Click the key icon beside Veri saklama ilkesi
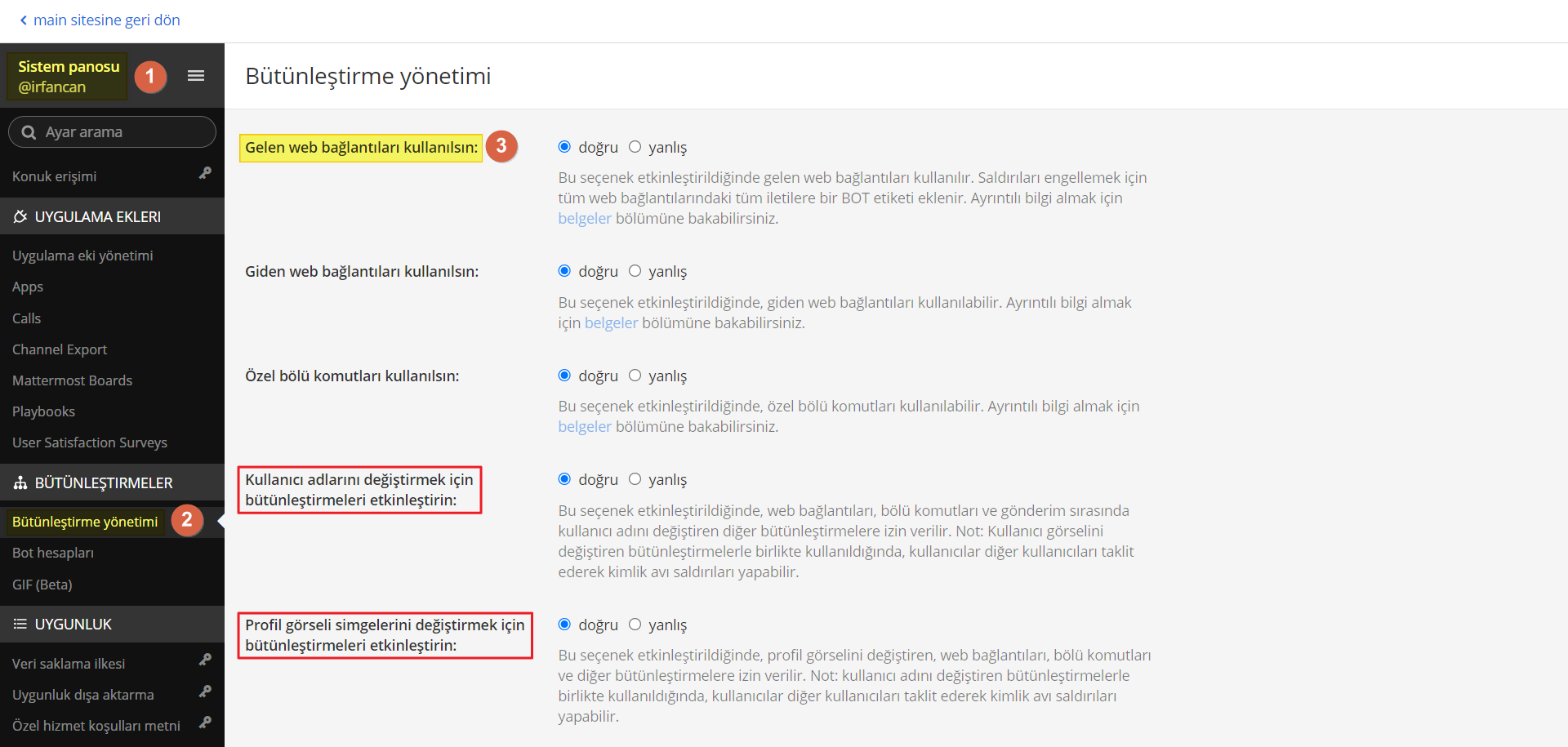Screen dimensions: 1568x747 [x=205, y=660]
